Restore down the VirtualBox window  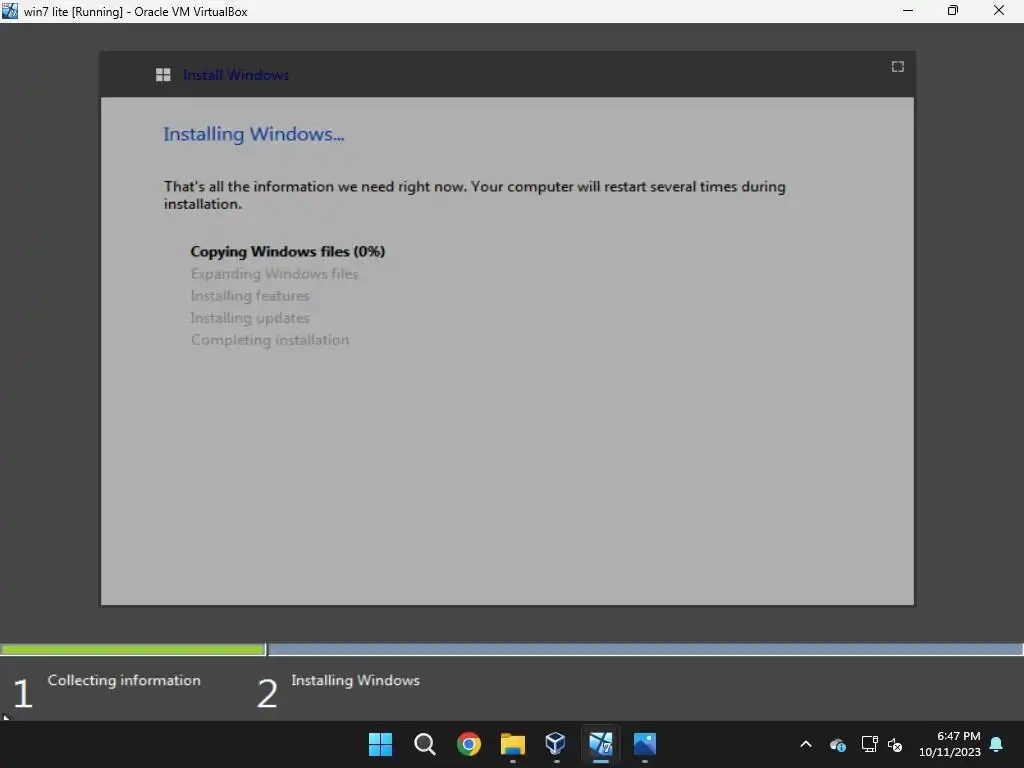953,10
